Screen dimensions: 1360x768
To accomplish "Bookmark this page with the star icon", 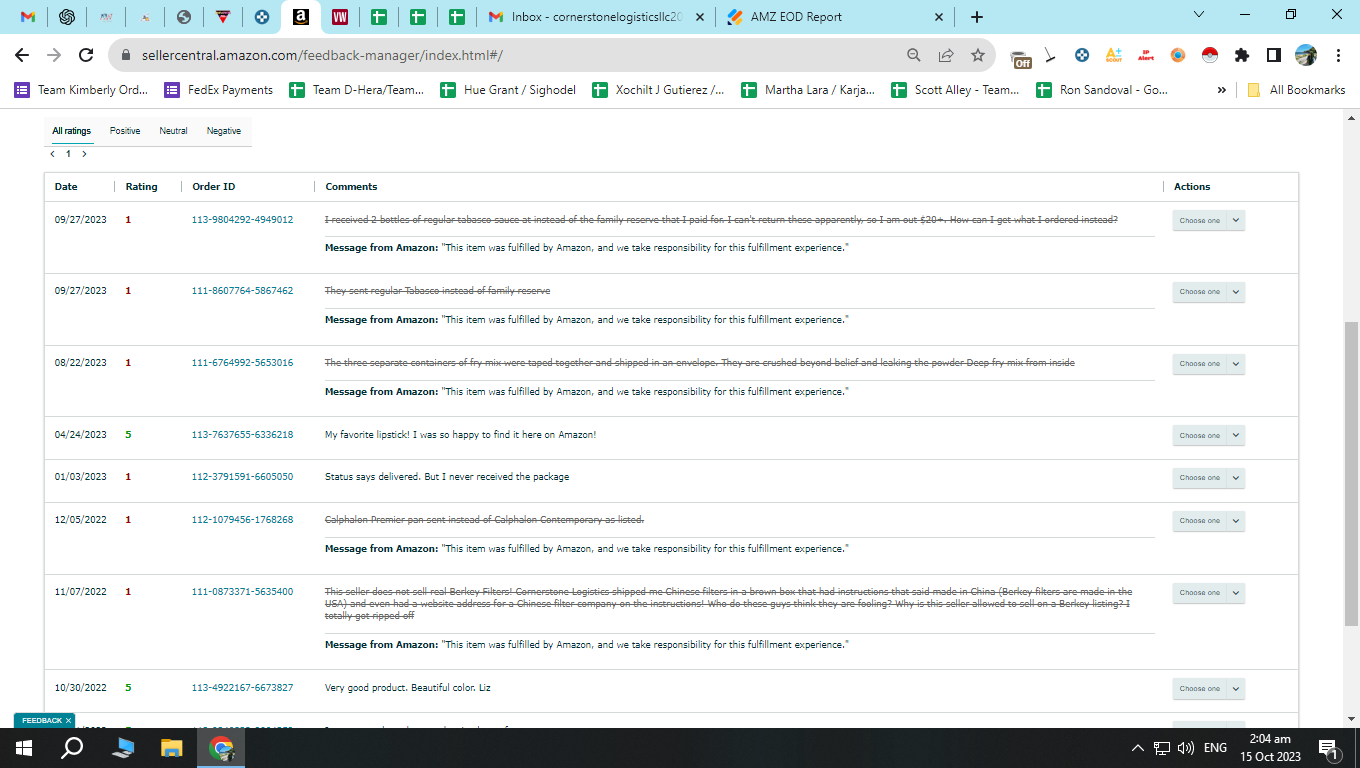I will pos(978,56).
